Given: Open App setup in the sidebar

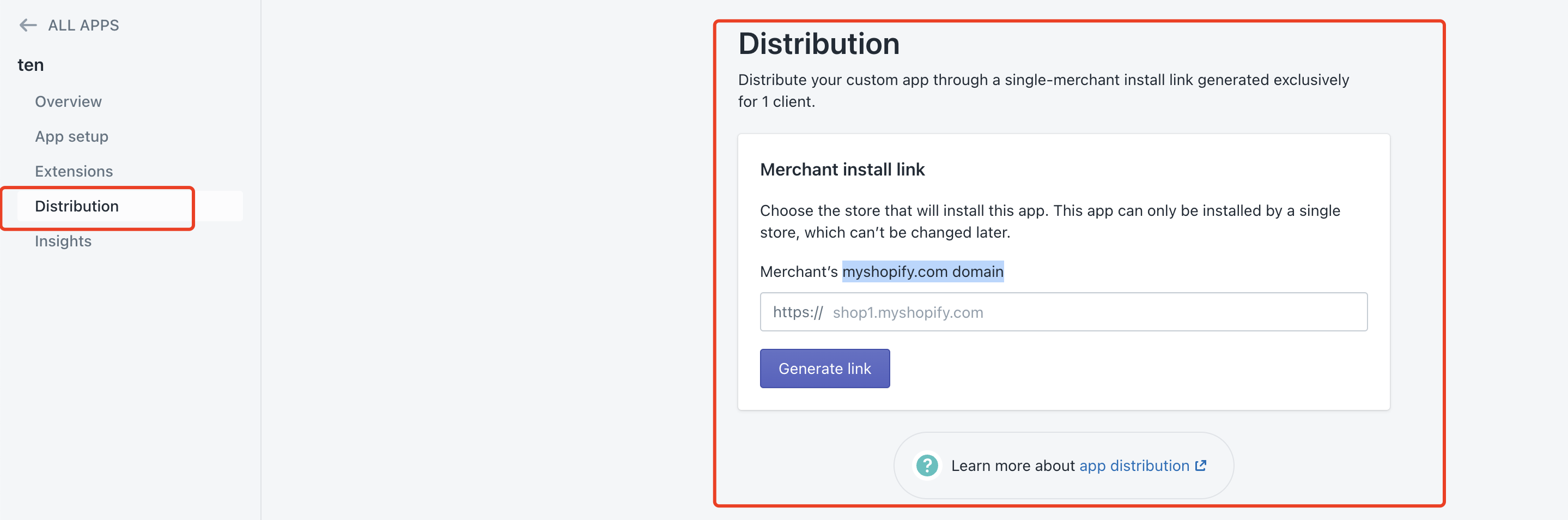Looking at the screenshot, I should (72, 136).
